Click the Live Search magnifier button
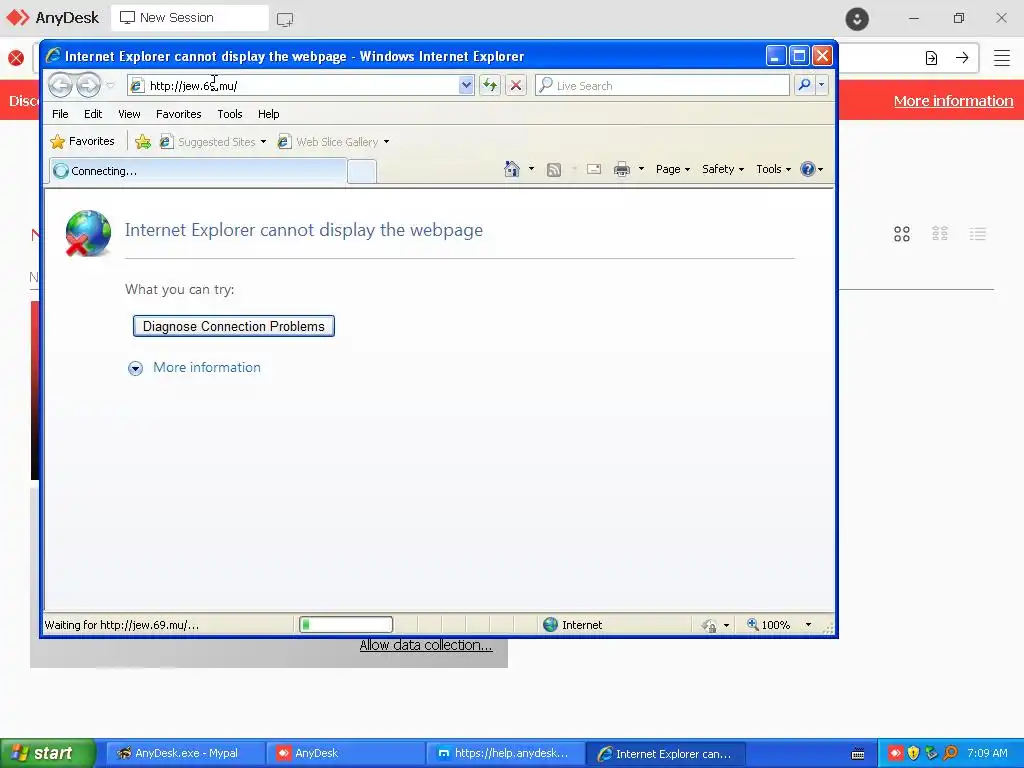1024x768 pixels. tap(805, 85)
